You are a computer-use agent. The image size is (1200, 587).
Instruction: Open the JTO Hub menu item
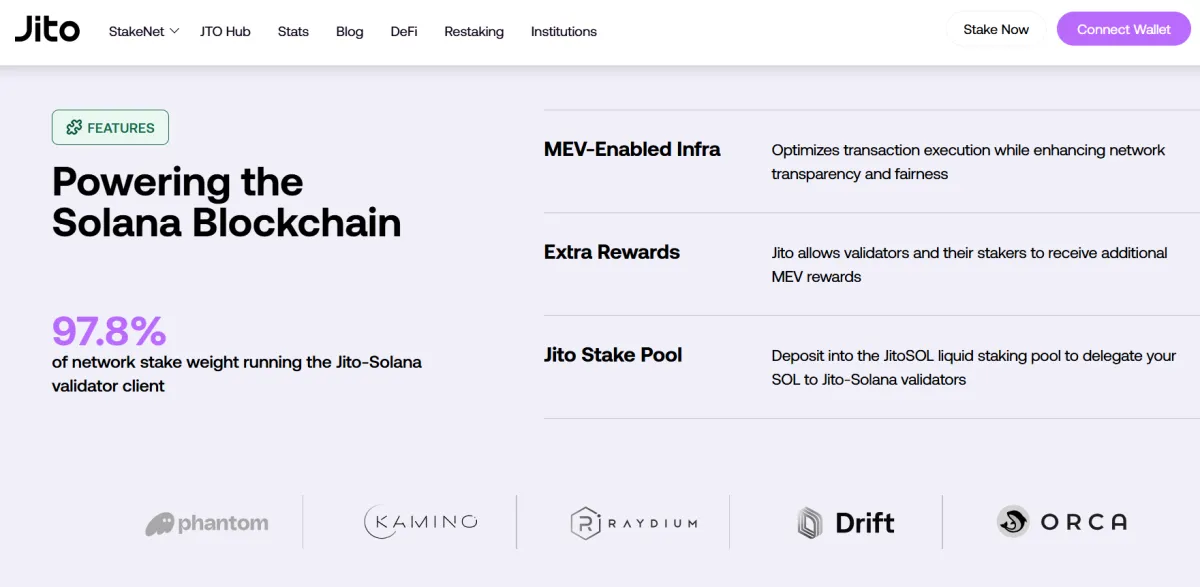coord(225,31)
